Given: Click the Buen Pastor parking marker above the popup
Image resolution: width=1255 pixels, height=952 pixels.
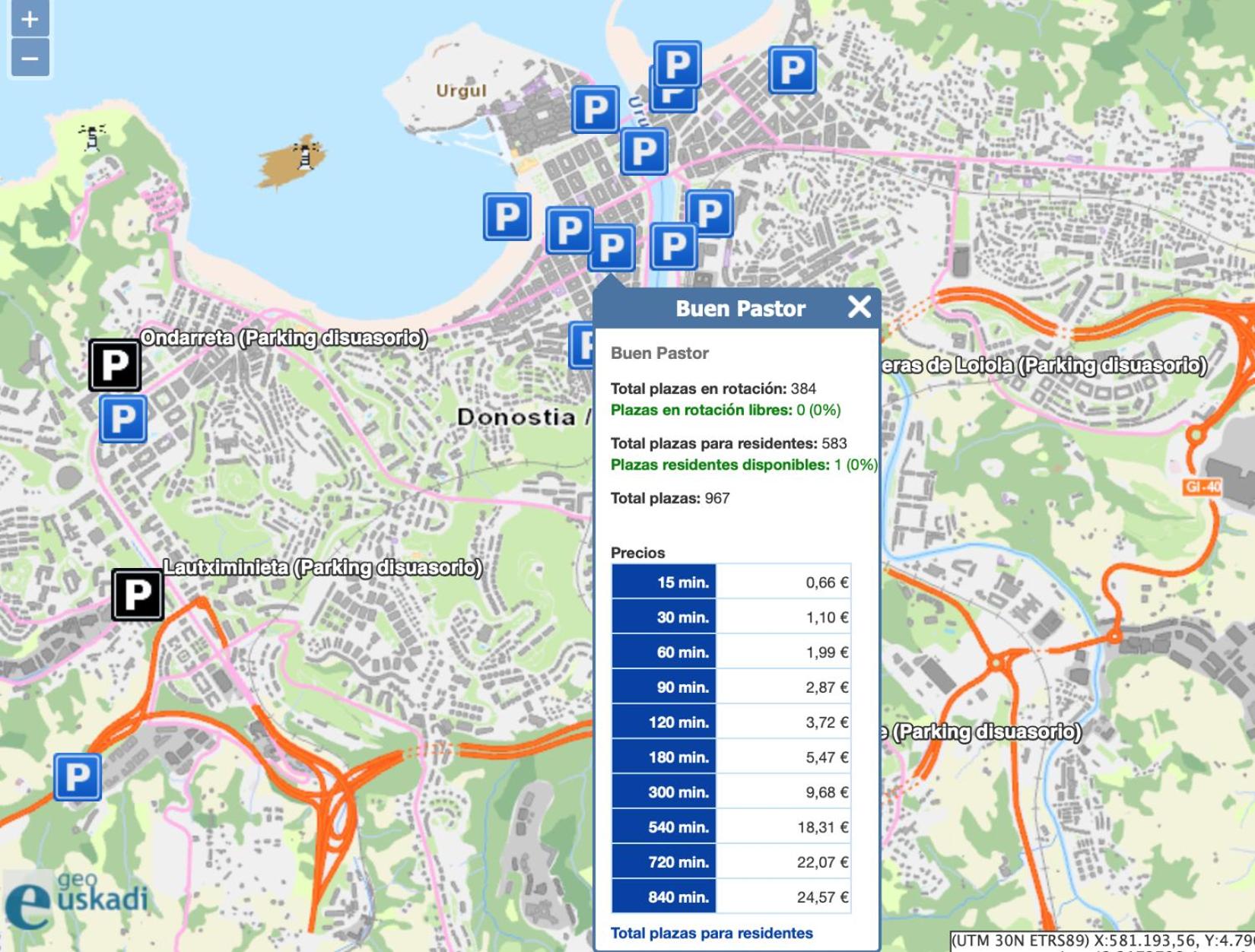Looking at the screenshot, I should pyautogui.click(x=612, y=248).
